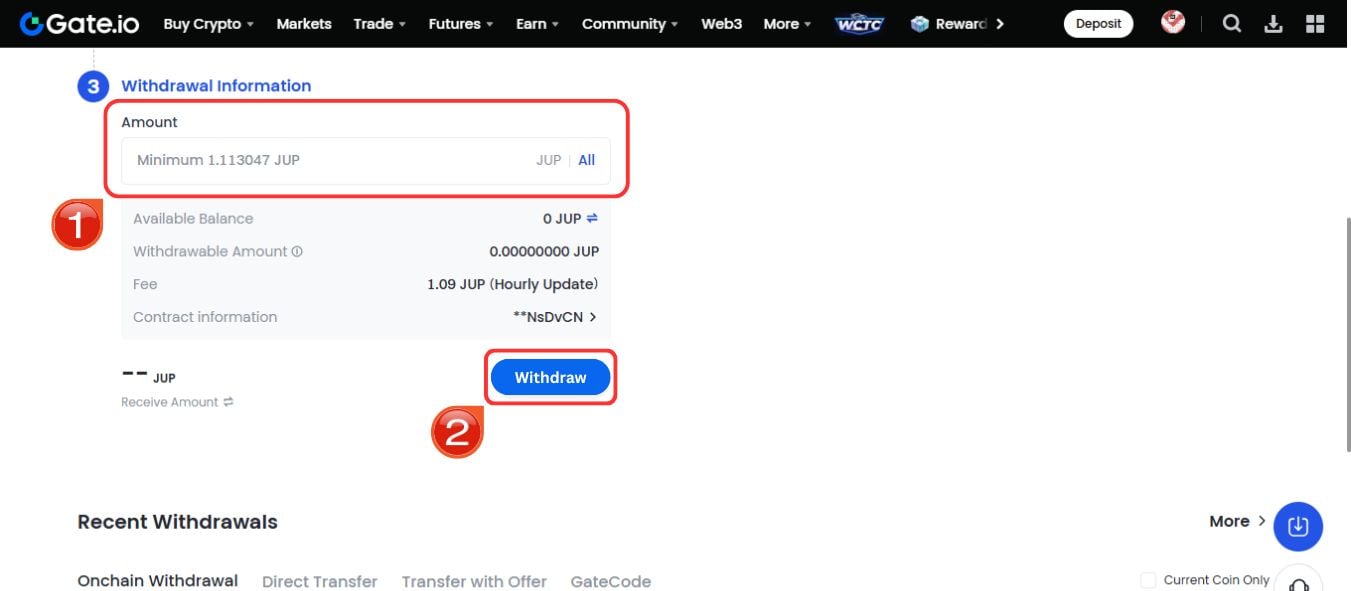
Task: Open the search magnifier icon
Action: point(1232,24)
